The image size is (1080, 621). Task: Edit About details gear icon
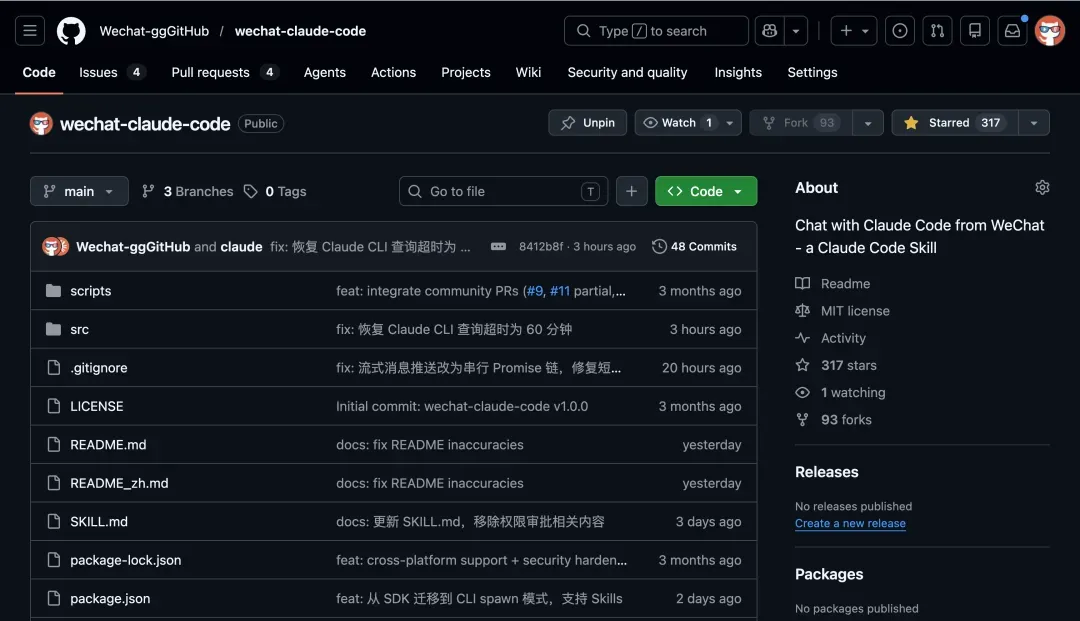(1042, 187)
